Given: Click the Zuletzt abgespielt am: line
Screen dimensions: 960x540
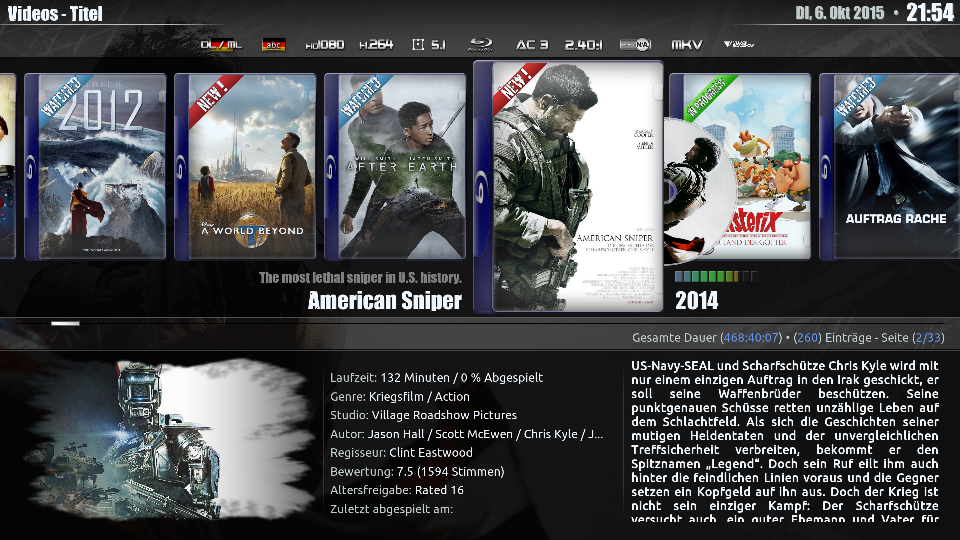Looking at the screenshot, I should click(391, 509).
